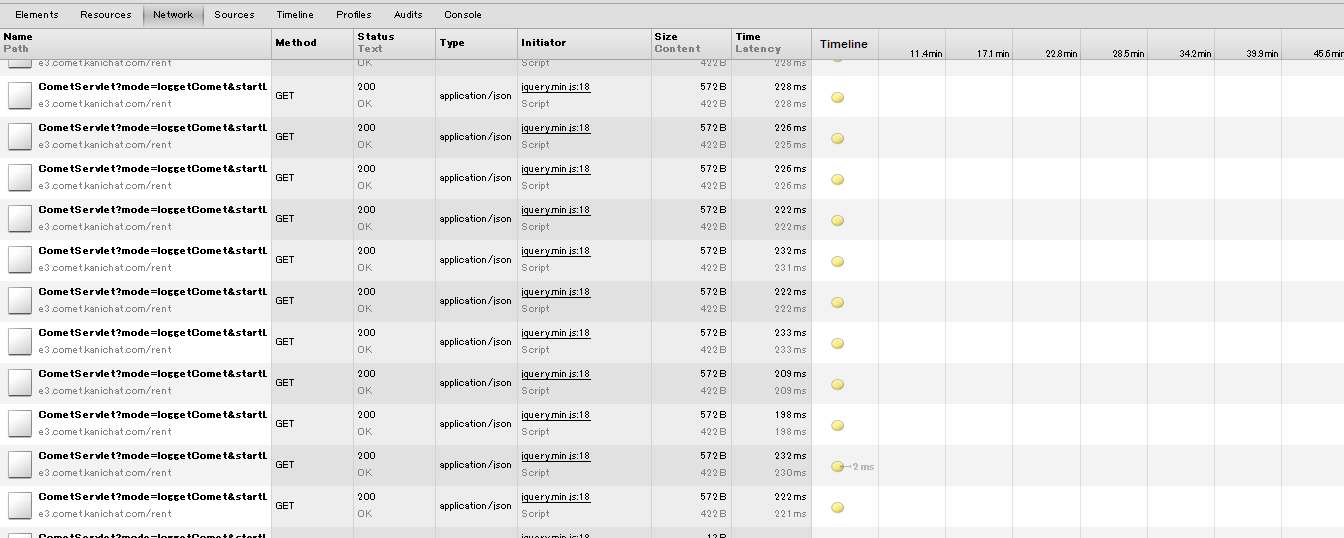Click application/json type in the 198 ms row
This screenshot has width=1344, height=538.
(x=475, y=424)
